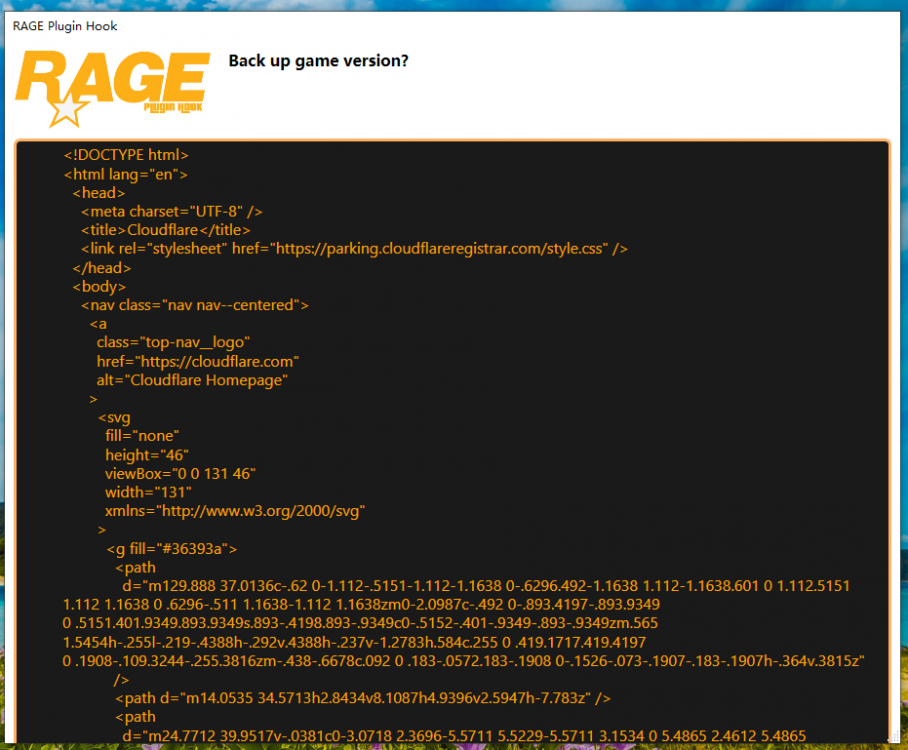Click the class="top-nav__logo" line
Screen dimensions: 908x750
pos(172,342)
